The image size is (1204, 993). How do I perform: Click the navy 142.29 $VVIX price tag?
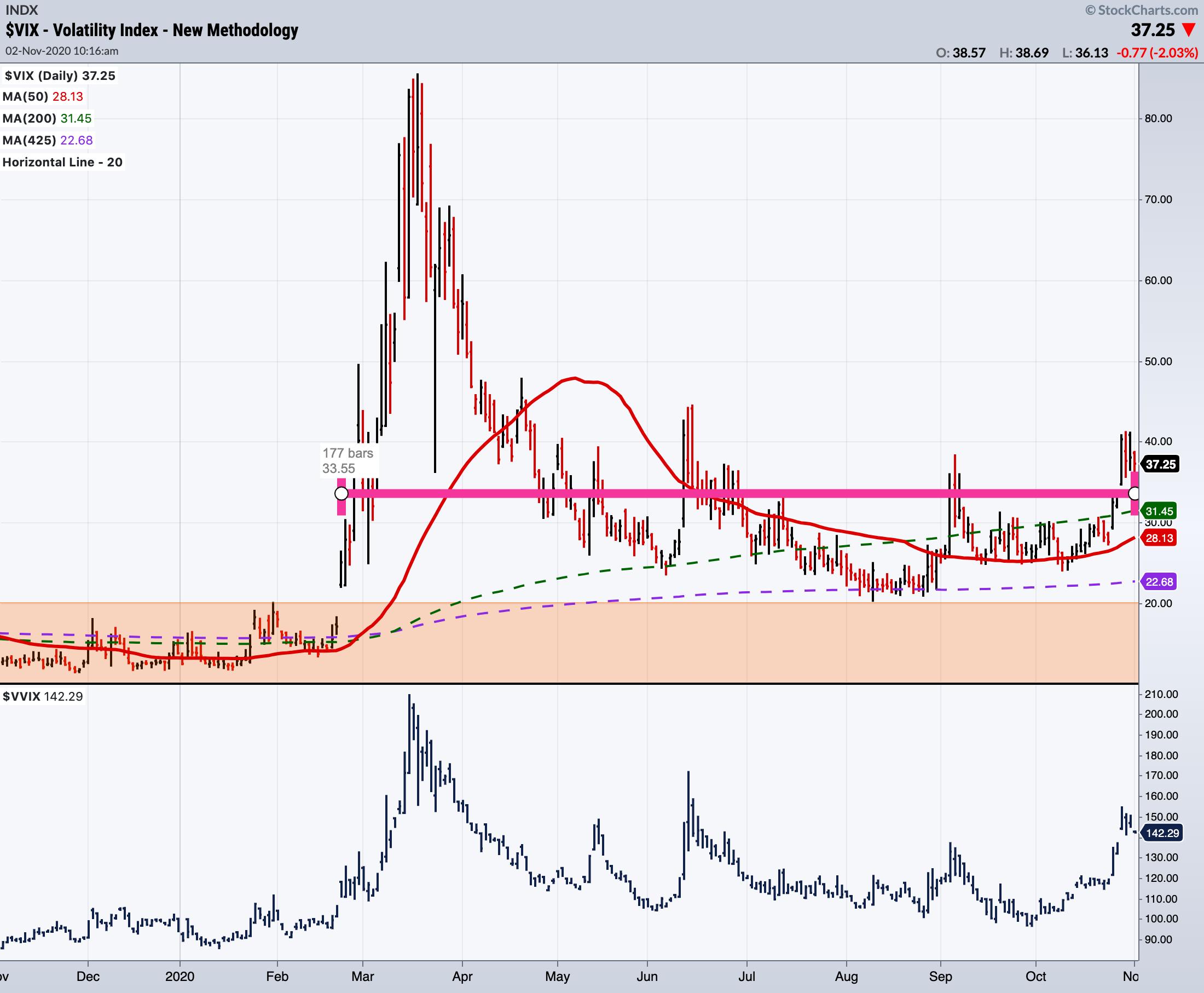point(1162,833)
